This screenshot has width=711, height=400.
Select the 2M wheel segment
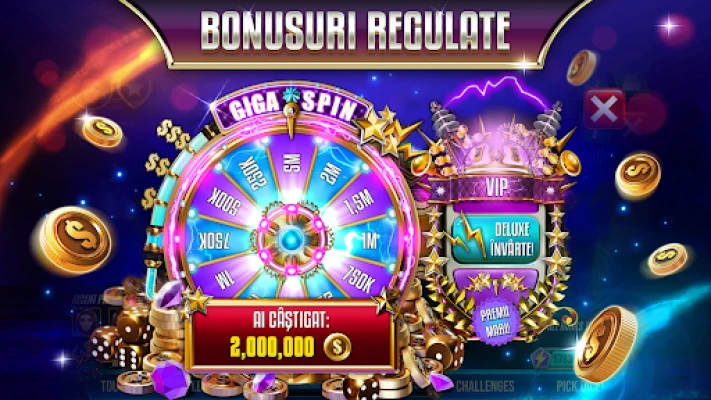(x=331, y=172)
